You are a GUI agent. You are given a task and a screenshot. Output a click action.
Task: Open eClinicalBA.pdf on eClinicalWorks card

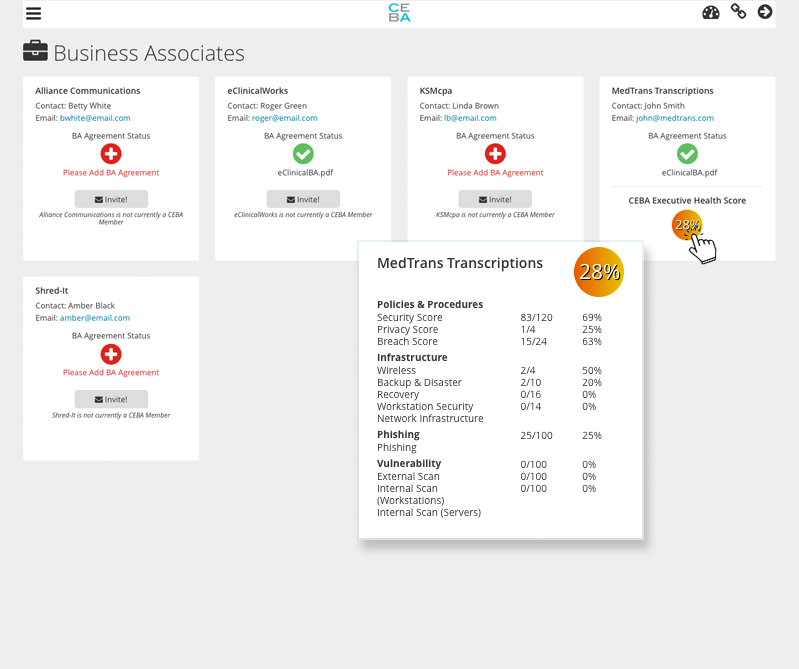pos(305,173)
